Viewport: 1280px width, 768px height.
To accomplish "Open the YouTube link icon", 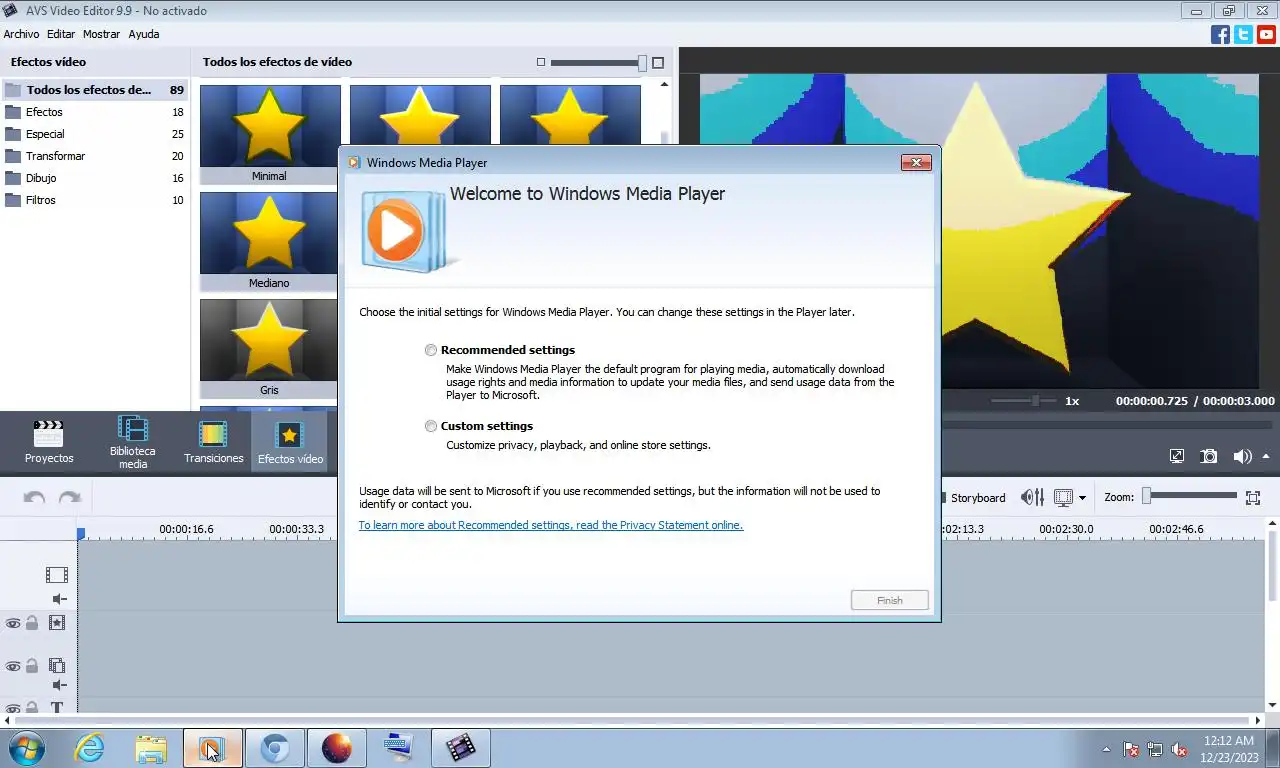I will (x=1266, y=34).
